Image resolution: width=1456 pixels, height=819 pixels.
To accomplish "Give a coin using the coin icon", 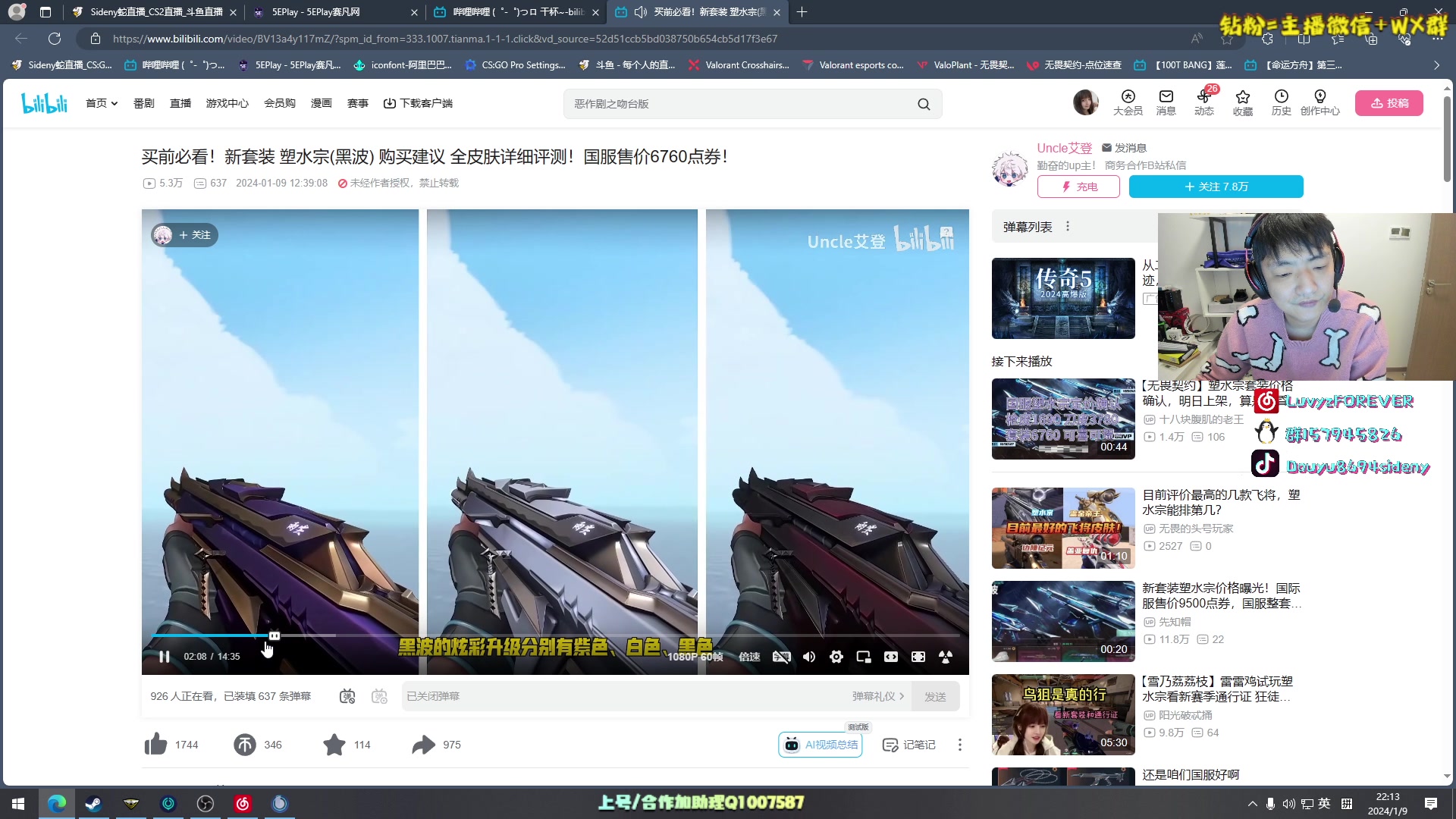I will tap(244, 744).
